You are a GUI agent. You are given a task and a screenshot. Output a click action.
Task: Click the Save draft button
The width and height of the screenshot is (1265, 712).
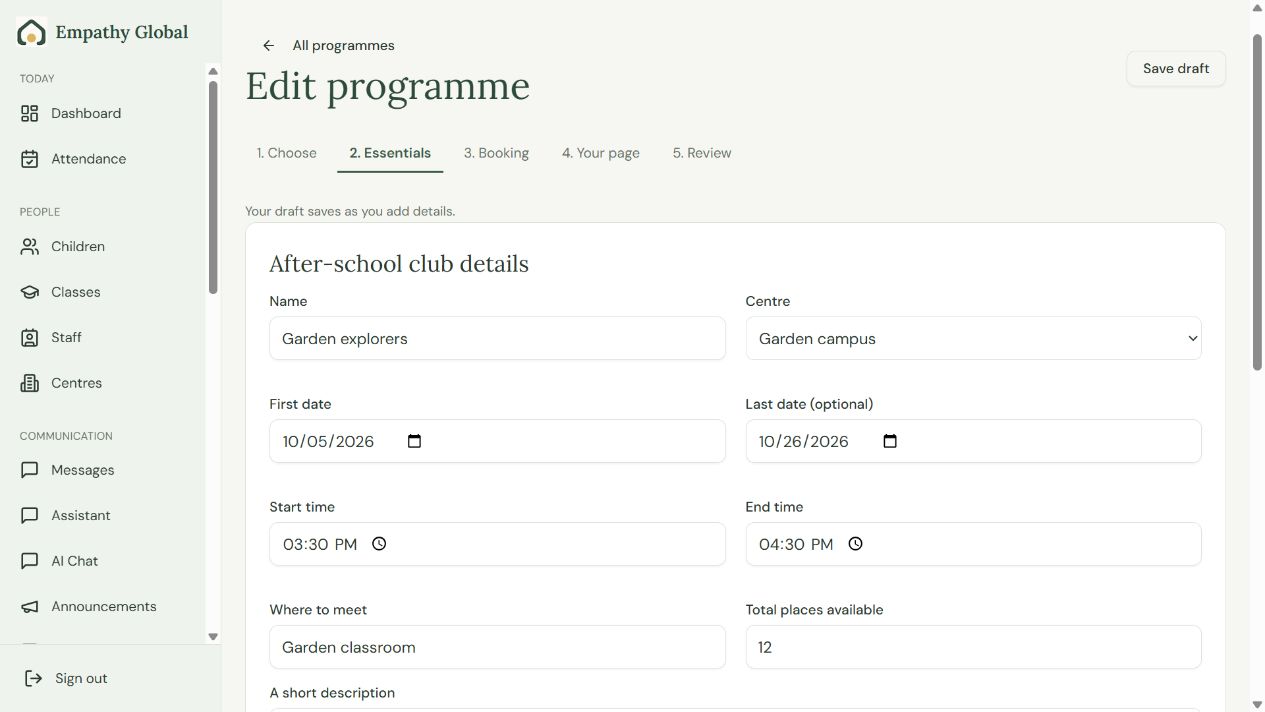tap(1176, 69)
